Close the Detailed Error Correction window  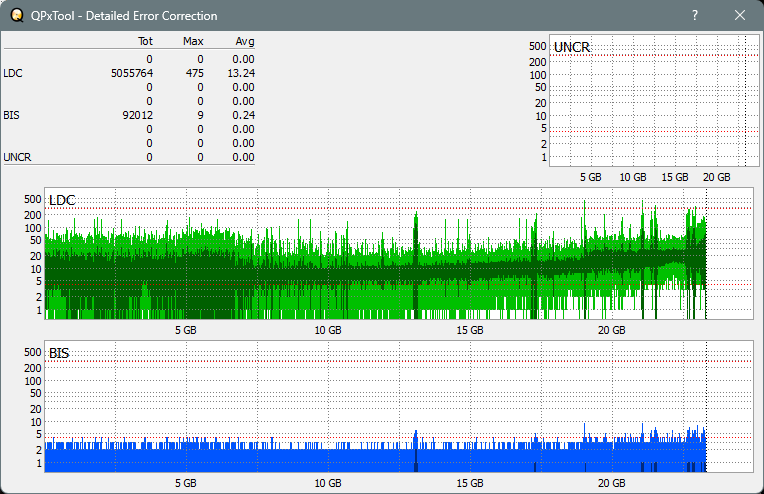coord(740,16)
